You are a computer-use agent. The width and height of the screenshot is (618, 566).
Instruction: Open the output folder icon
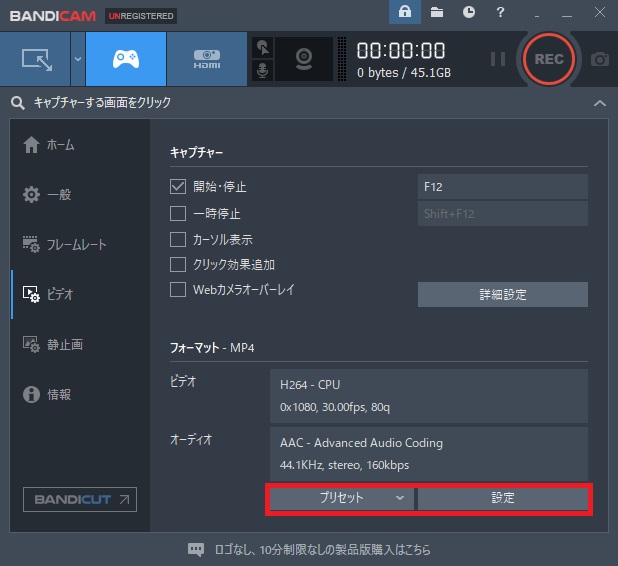point(437,12)
